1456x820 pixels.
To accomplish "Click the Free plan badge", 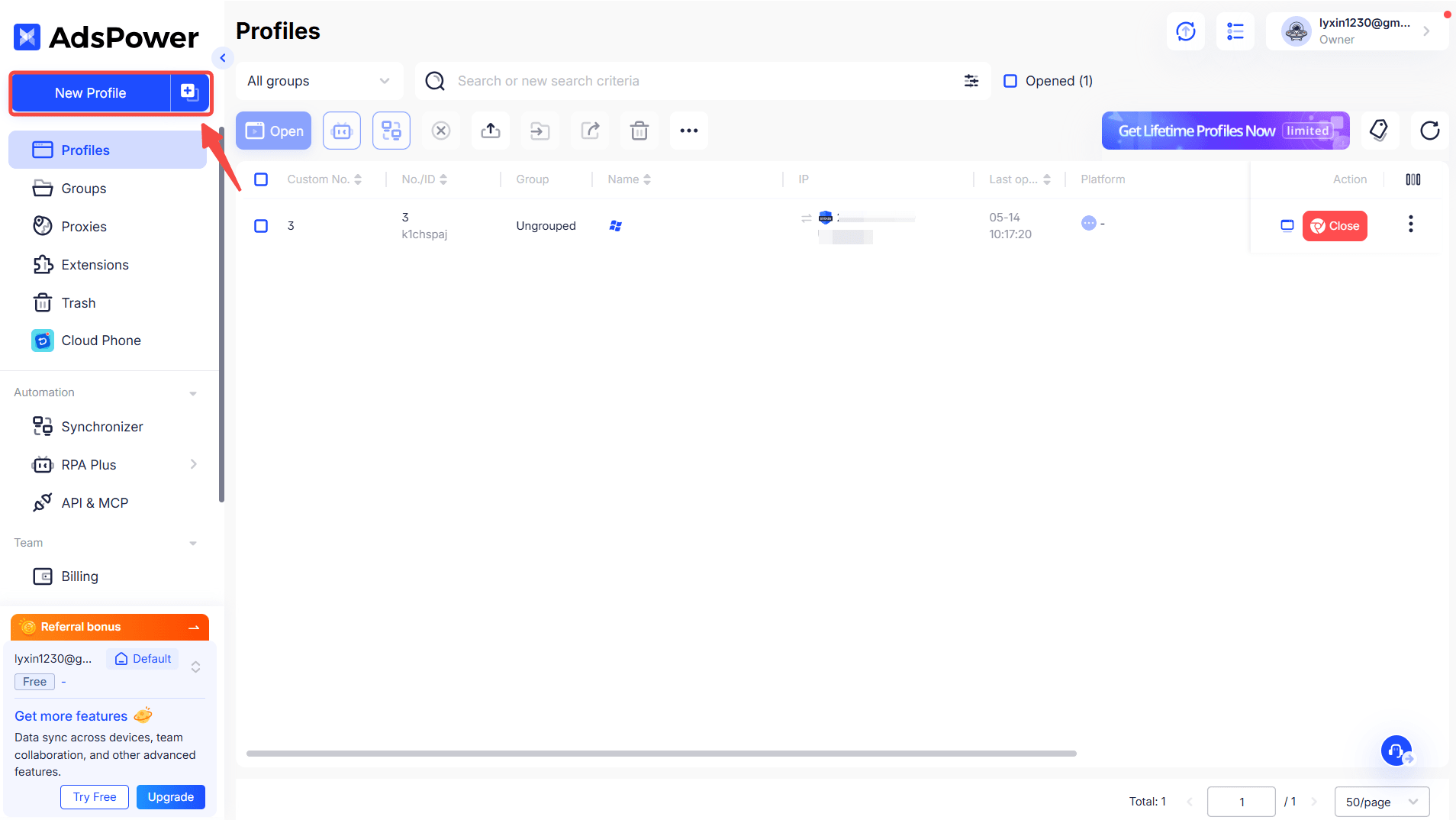I will (x=34, y=682).
